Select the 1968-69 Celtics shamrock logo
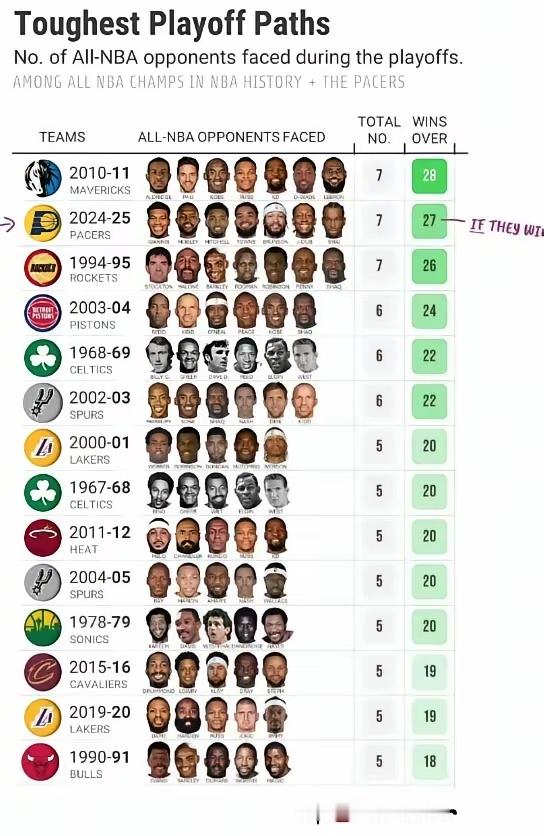 (x=43, y=358)
